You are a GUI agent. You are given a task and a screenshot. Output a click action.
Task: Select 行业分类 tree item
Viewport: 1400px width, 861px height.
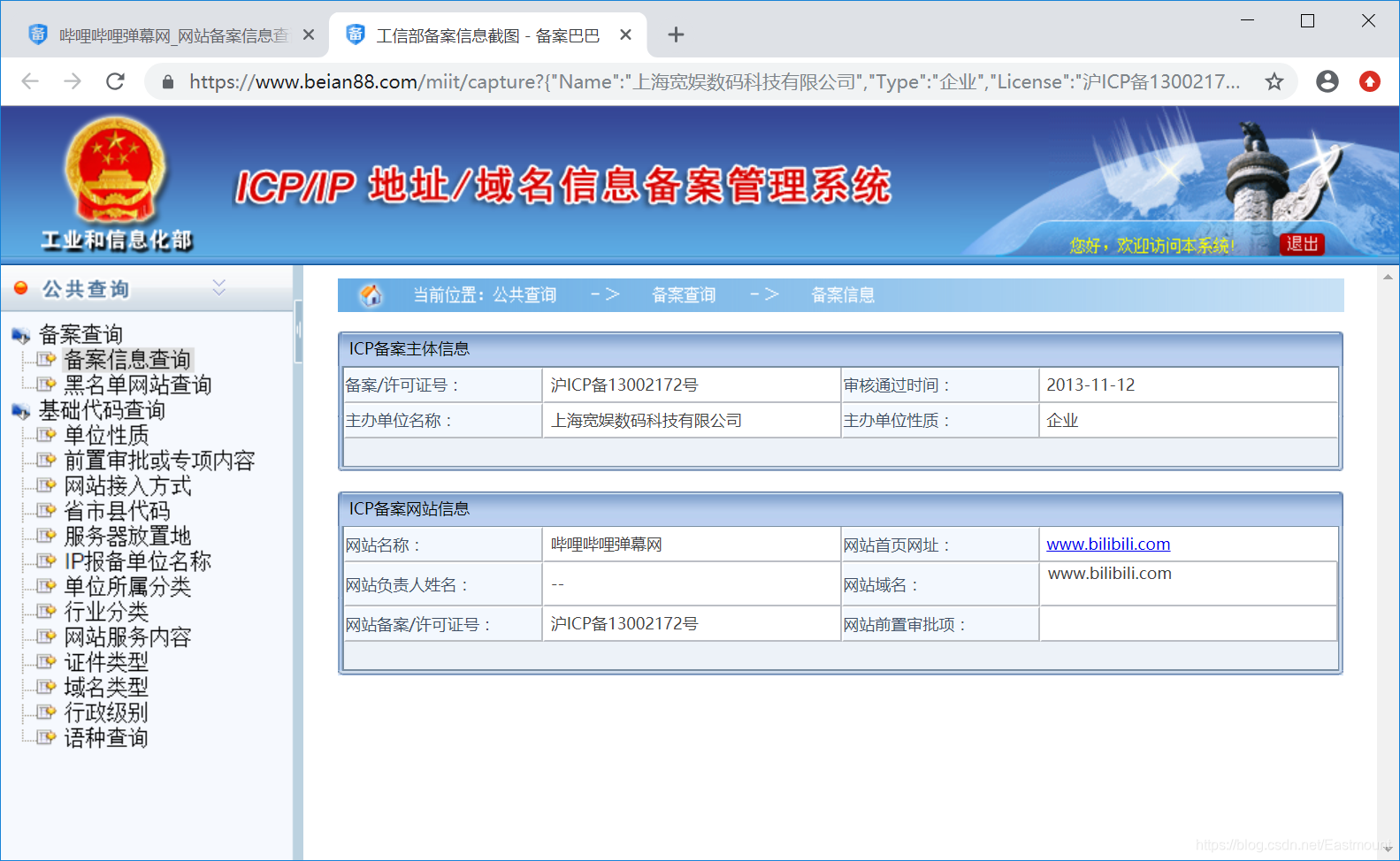click(106, 612)
